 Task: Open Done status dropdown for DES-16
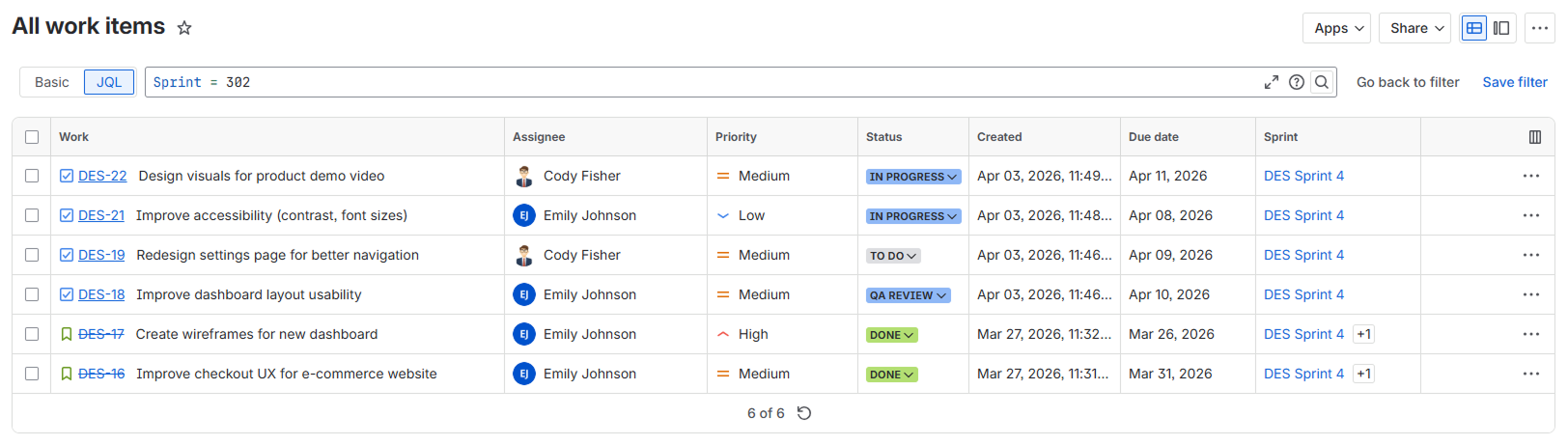click(x=891, y=375)
